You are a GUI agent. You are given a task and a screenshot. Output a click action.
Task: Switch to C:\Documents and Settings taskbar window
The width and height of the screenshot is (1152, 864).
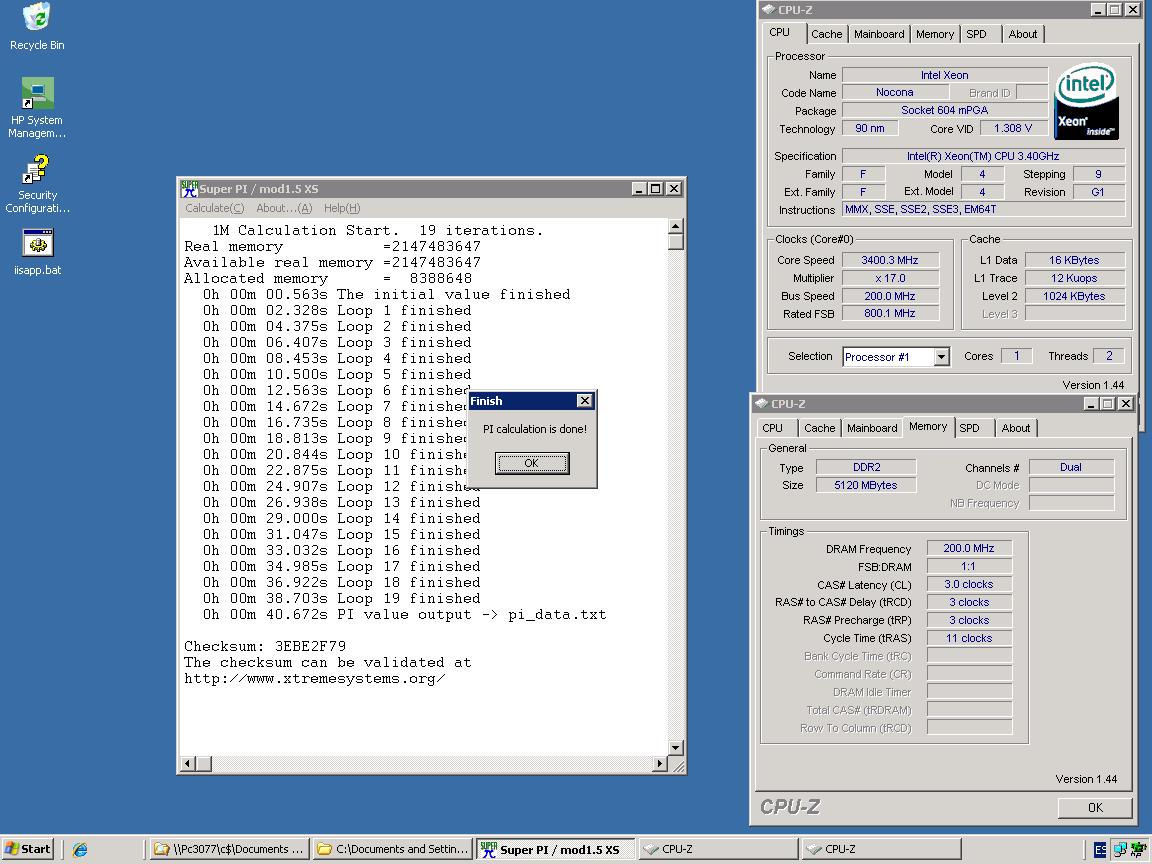coord(392,849)
